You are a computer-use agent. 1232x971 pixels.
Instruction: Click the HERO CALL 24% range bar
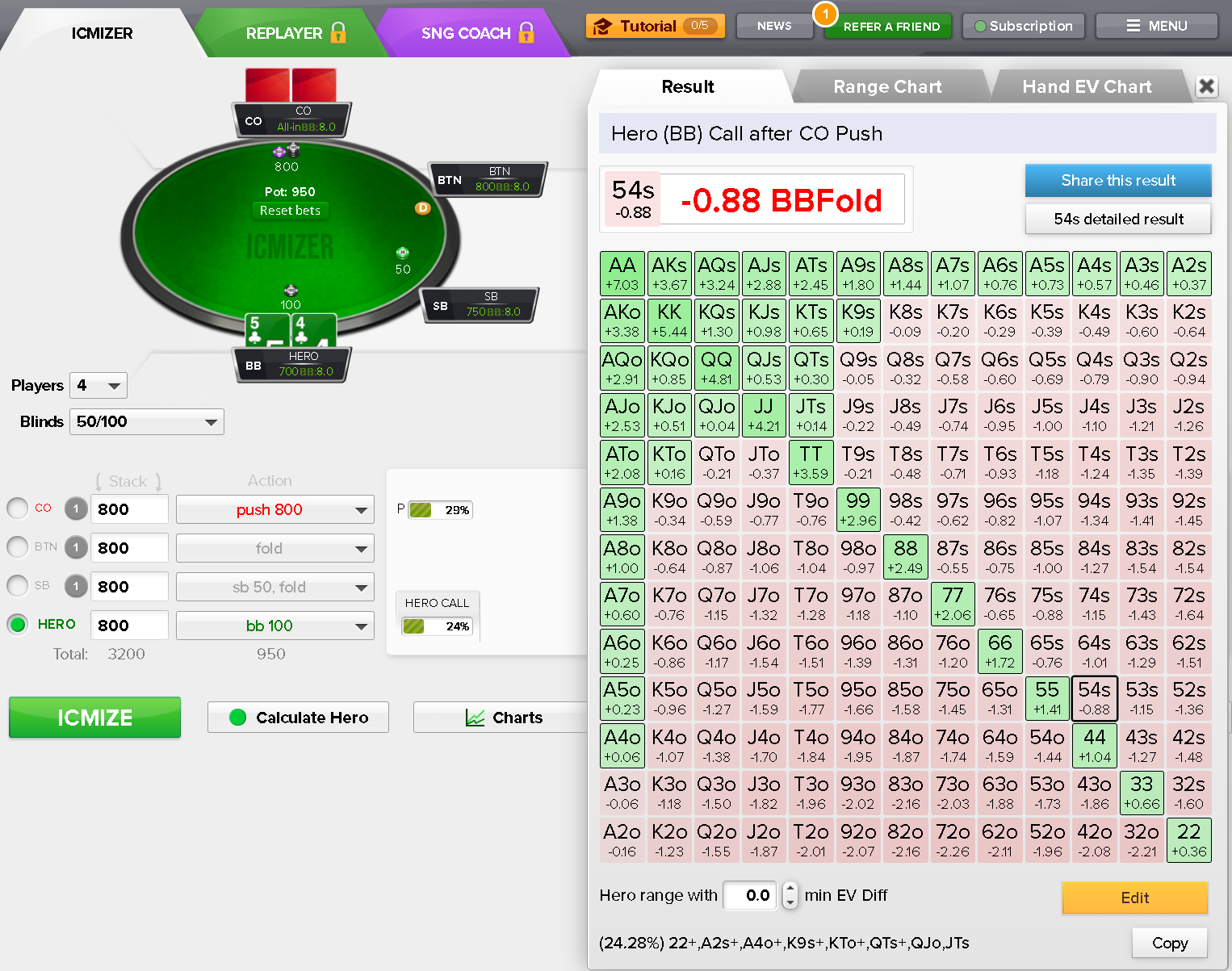click(x=437, y=626)
